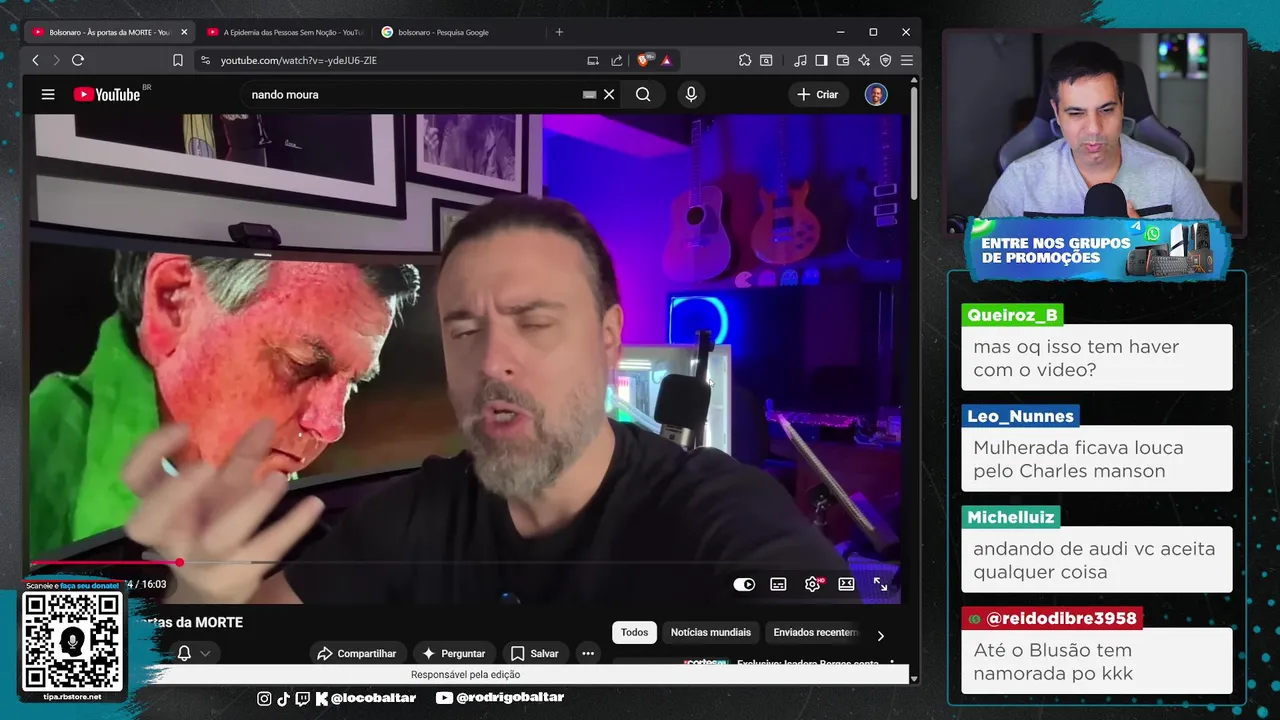This screenshot has height=720, width=1280.
Task: Save video with Salvar button
Action: point(535,653)
